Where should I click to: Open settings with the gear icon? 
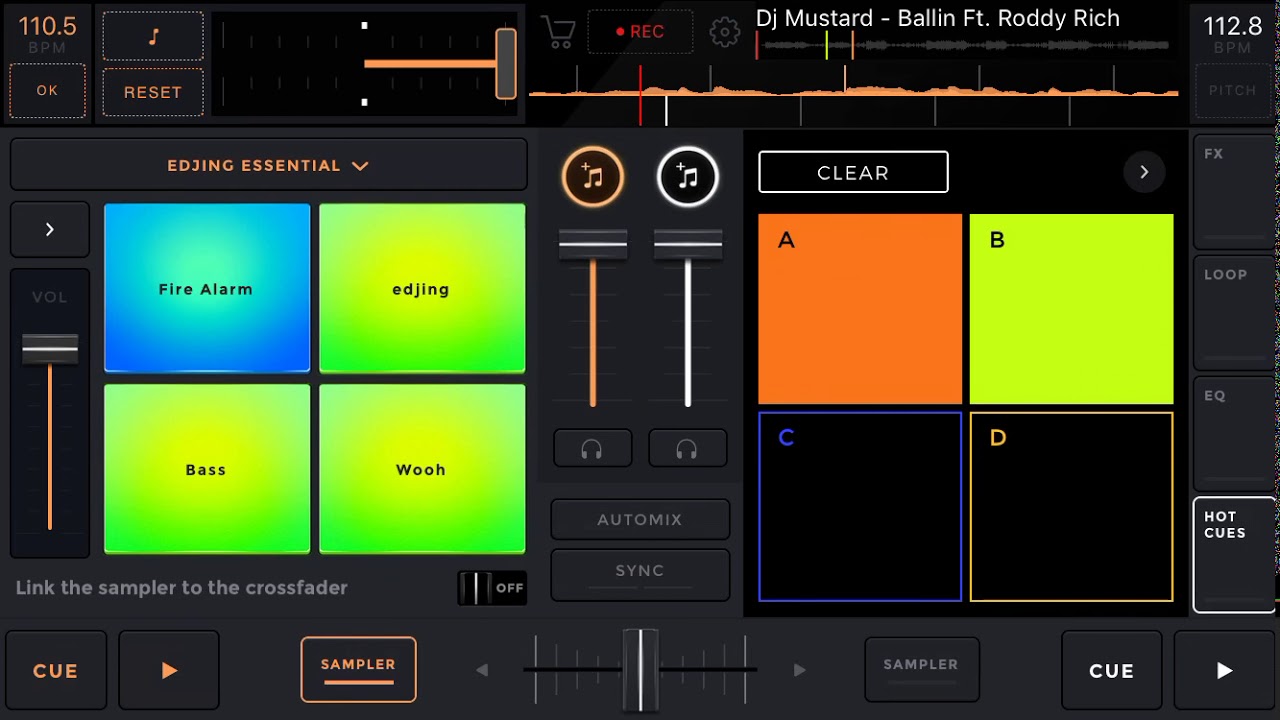coord(724,32)
